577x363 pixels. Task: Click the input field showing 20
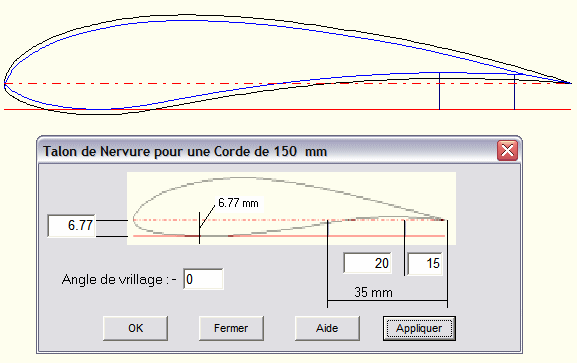click(367, 263)
